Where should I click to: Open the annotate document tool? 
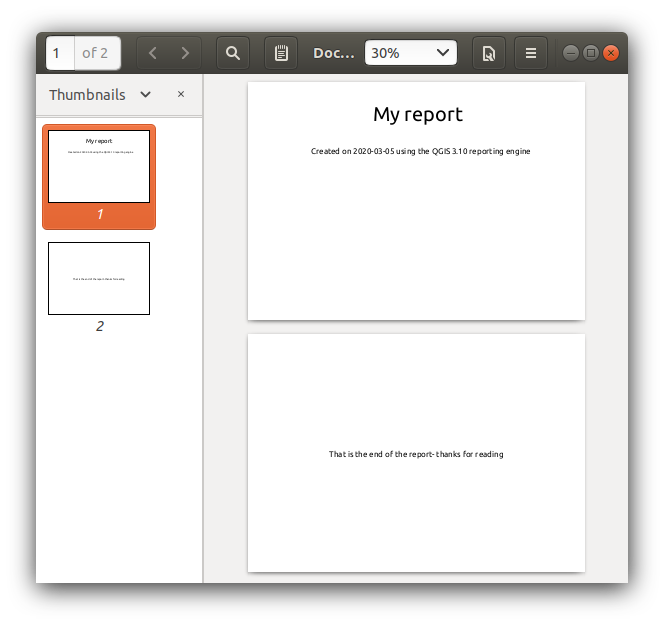(281, 53)
